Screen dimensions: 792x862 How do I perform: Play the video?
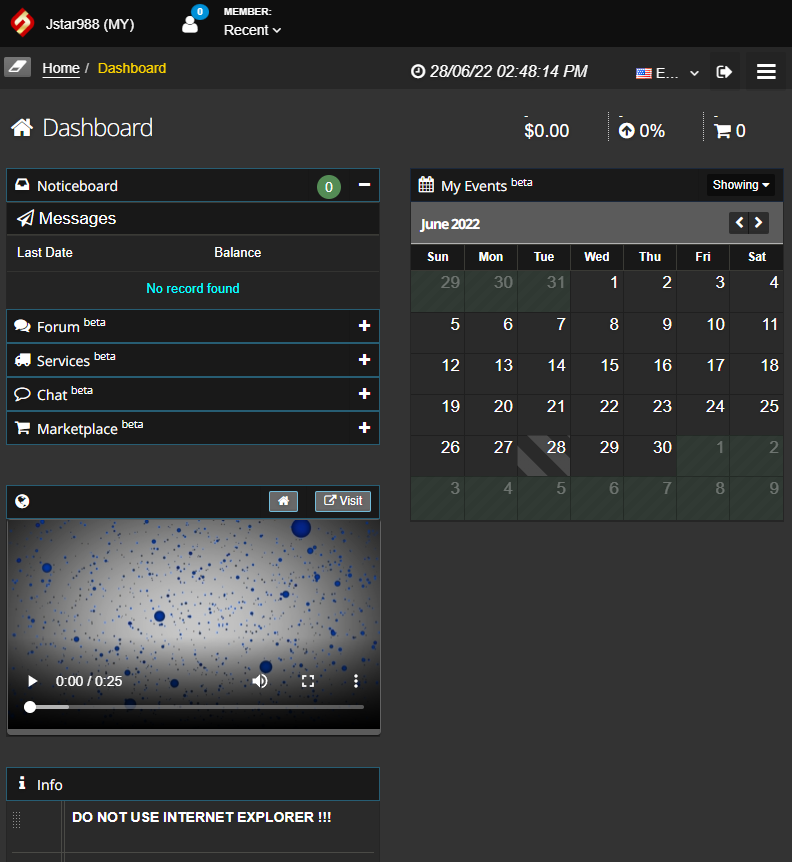tap(32, 681)
